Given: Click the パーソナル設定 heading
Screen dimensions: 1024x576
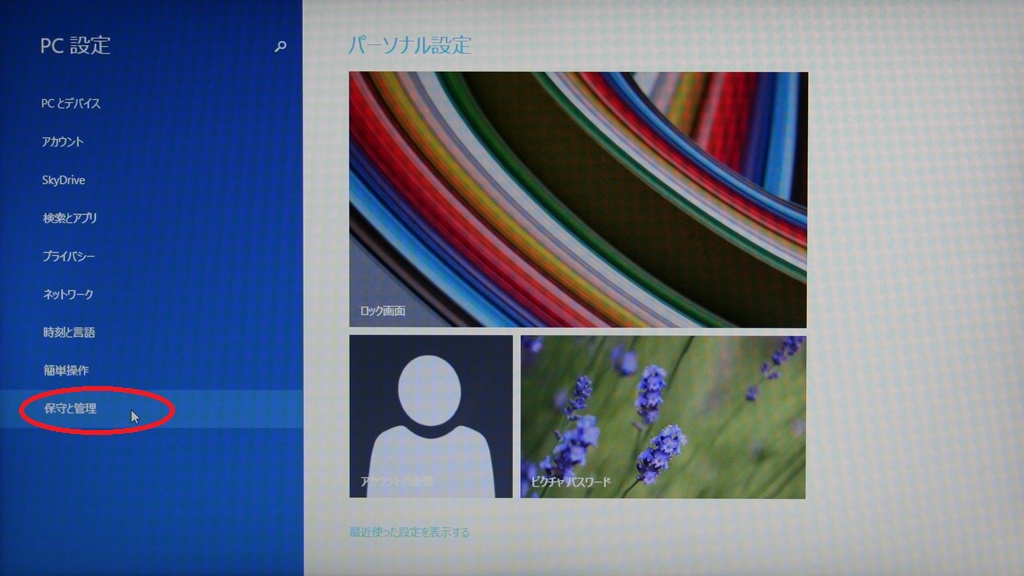Looking at the screenshot, I should pyautogui.click(x=409, y=45).
